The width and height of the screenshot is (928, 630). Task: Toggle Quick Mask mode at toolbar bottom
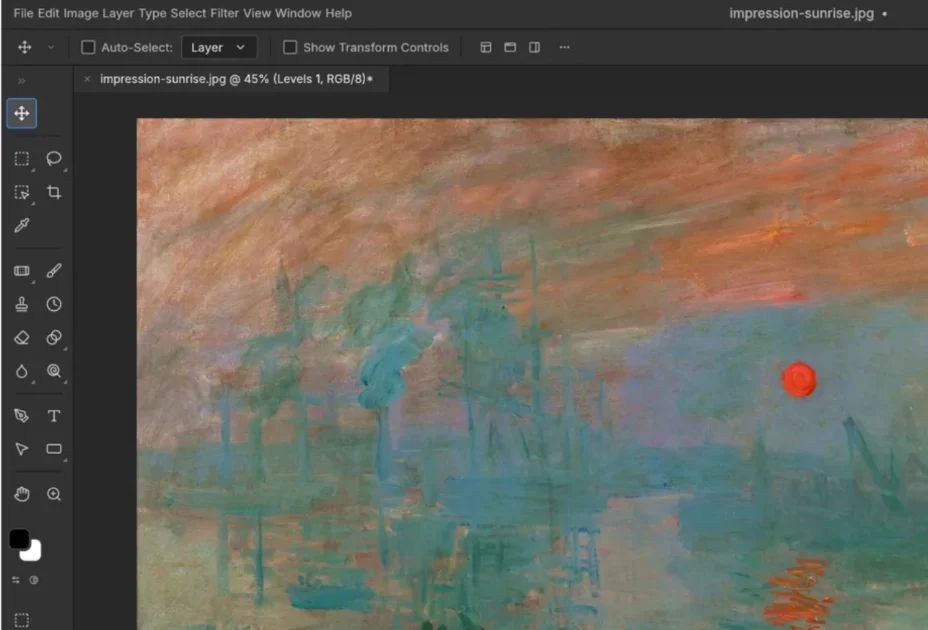click(22, 620)
